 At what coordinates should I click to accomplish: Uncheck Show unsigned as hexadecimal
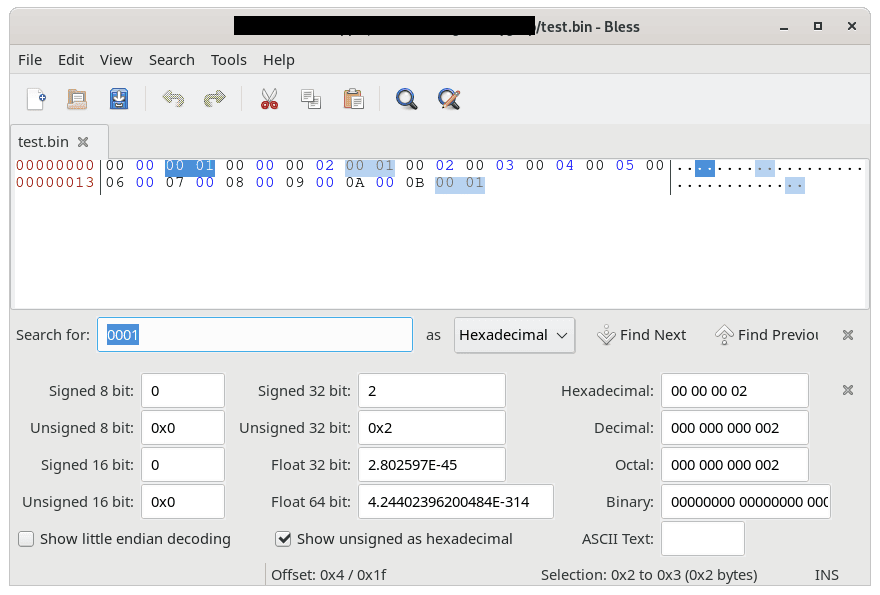click(x=283, y=539)
